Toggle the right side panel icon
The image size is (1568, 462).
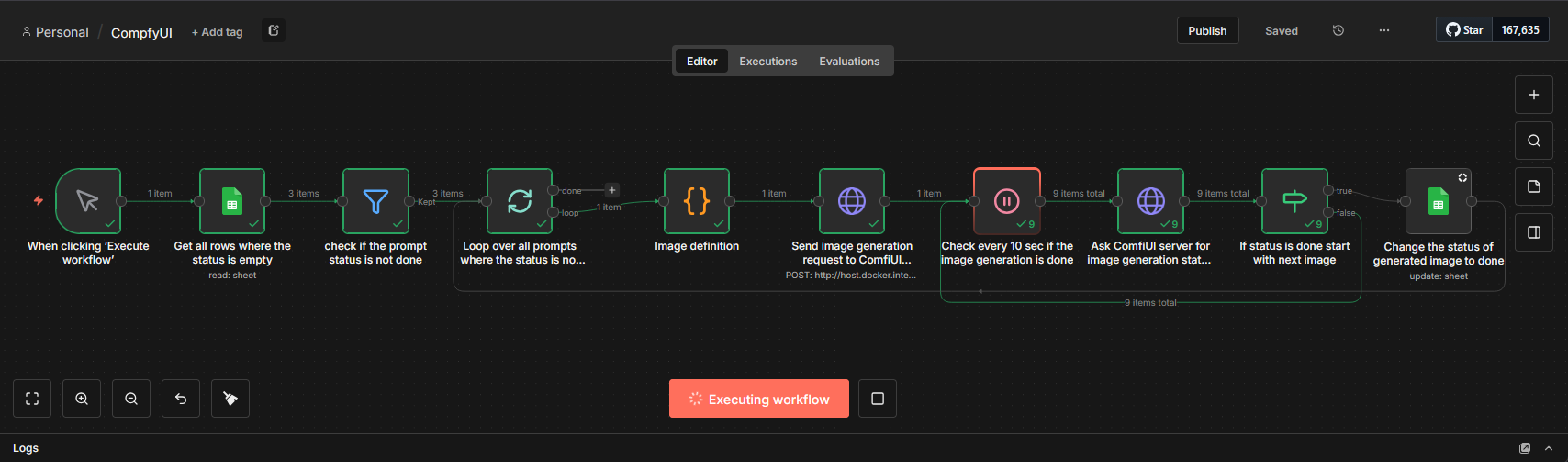pyautogui.click(x=1534, y=232)
